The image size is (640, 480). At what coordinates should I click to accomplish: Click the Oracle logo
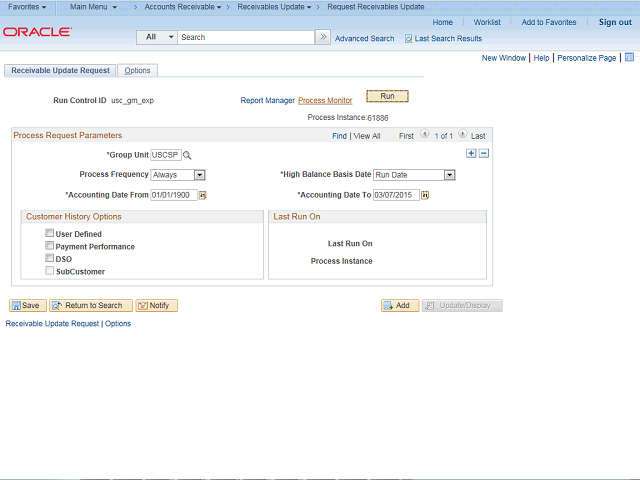38,32
